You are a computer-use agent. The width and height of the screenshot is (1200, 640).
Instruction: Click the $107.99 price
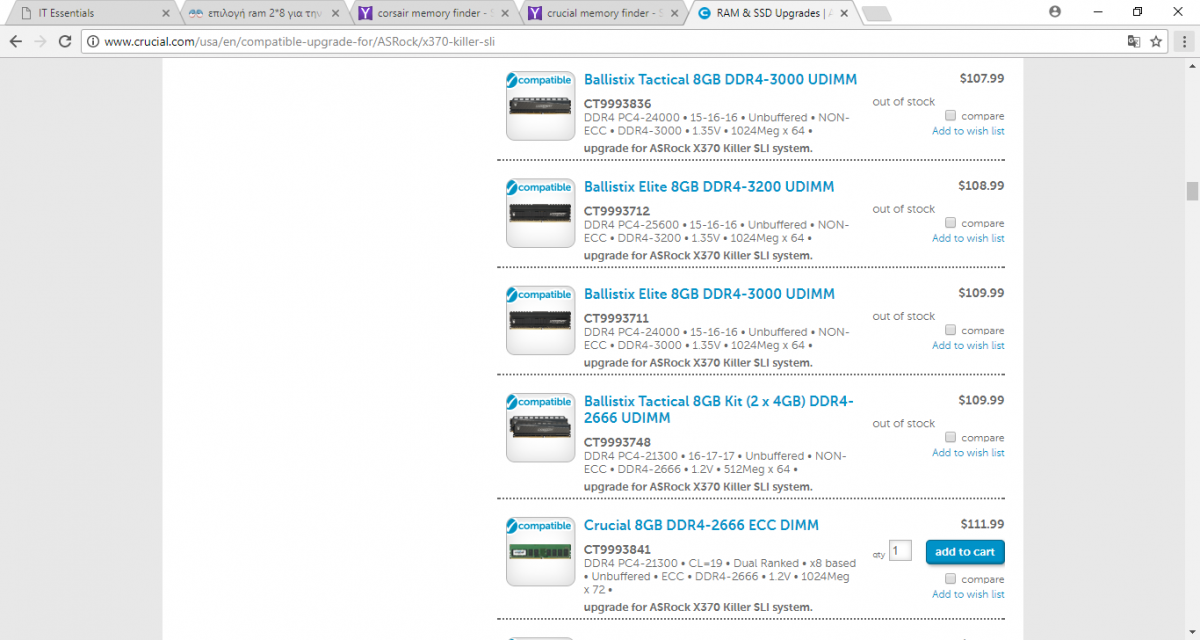(982, 78)
